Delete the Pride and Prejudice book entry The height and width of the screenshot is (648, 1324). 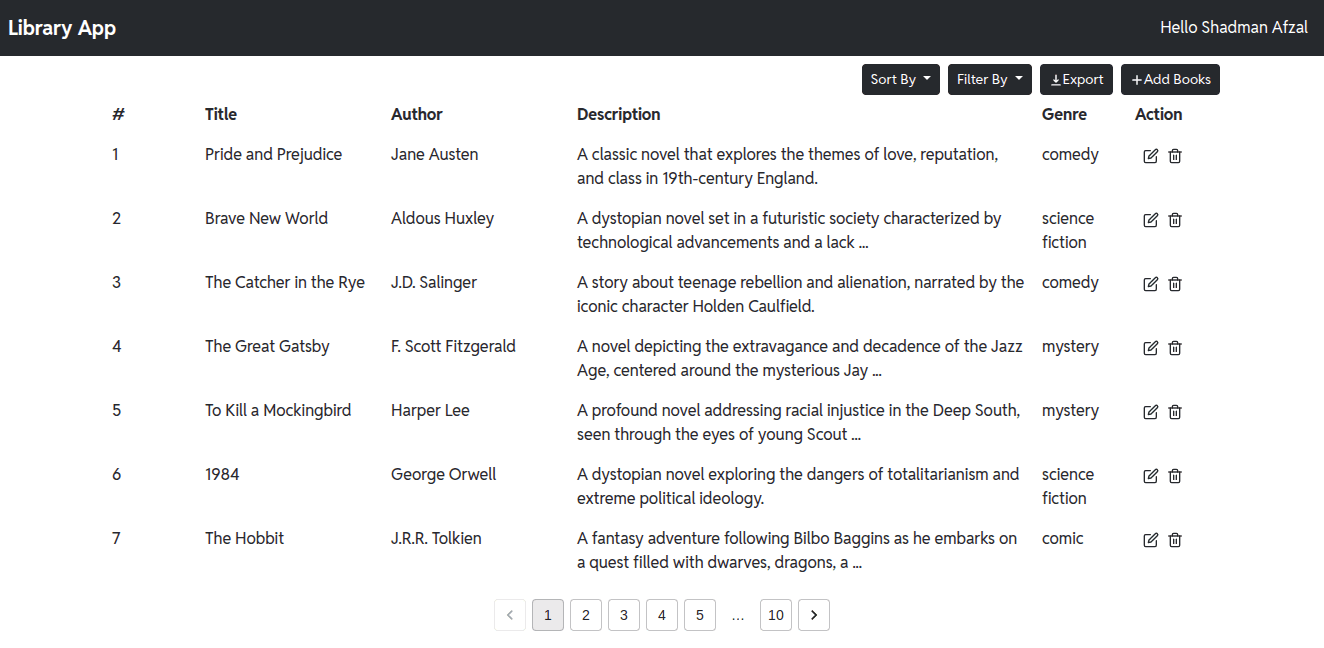1175,156
